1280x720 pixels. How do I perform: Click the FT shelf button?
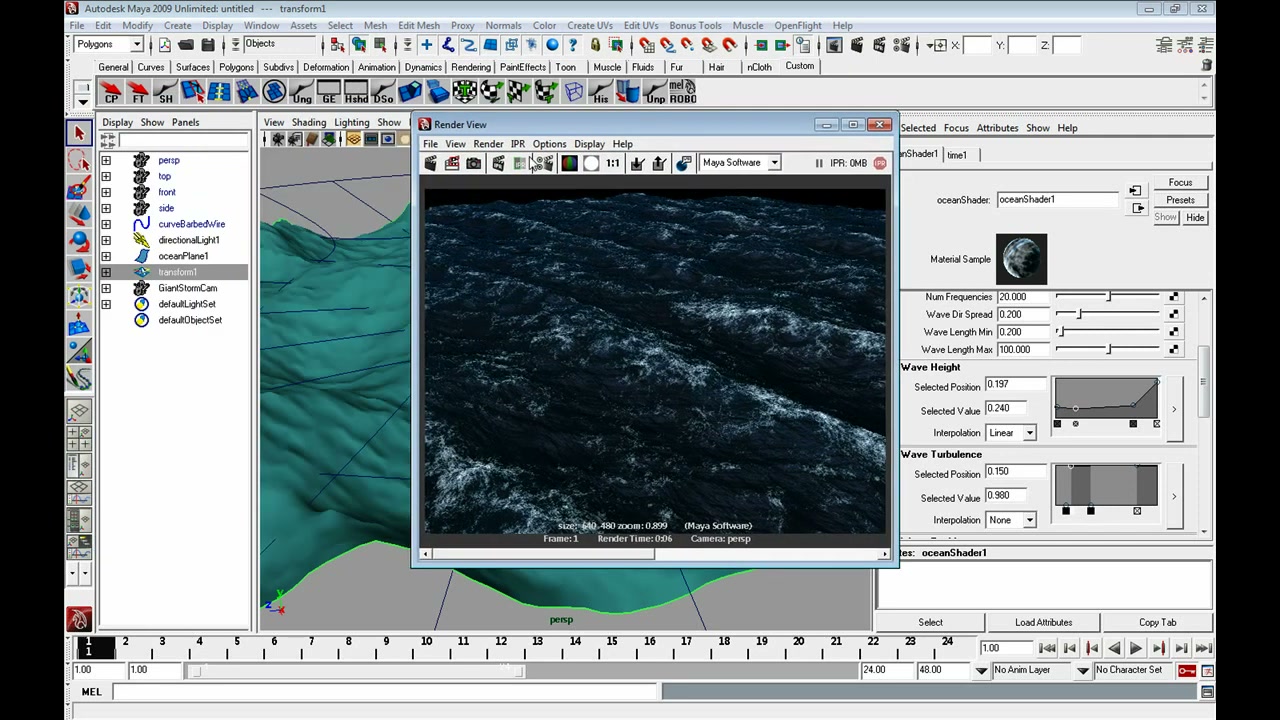point(138,93)
